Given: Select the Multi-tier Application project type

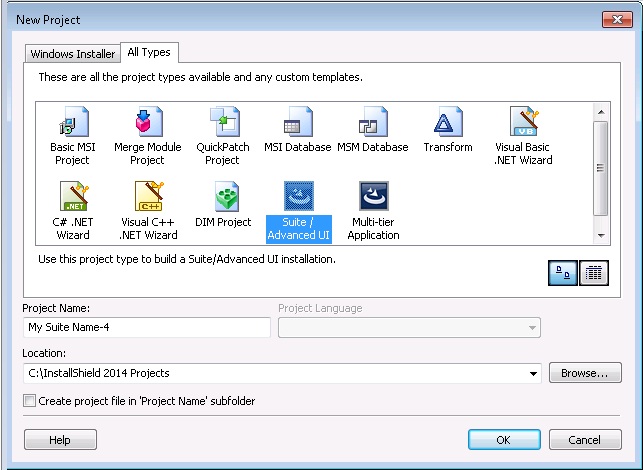Looking at the screenshot, I should (x=373, y=198).
